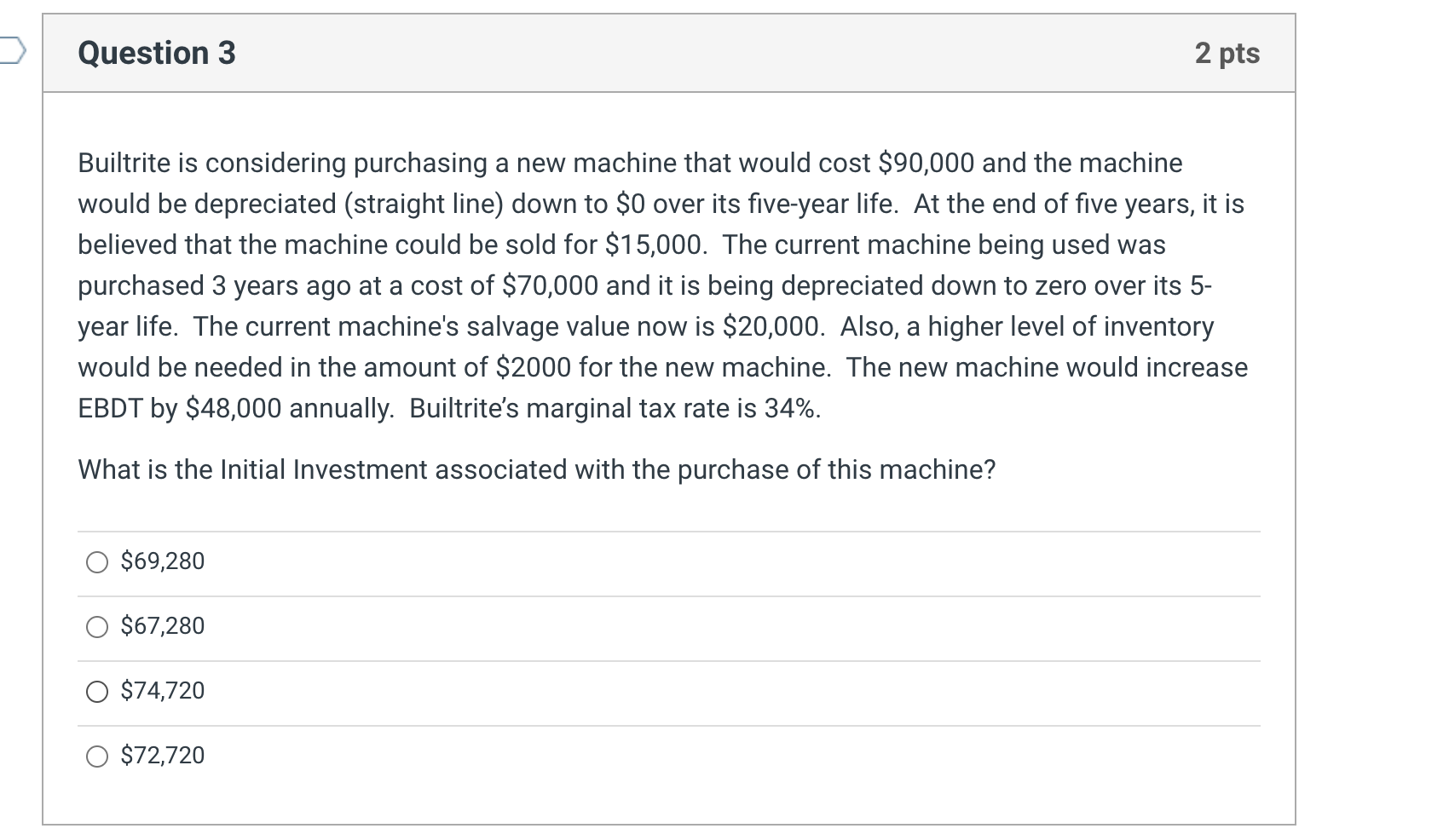The height and width of the screenshot is (840, 1449).
Task: Click the $67,280 text label
Action: 162,626
